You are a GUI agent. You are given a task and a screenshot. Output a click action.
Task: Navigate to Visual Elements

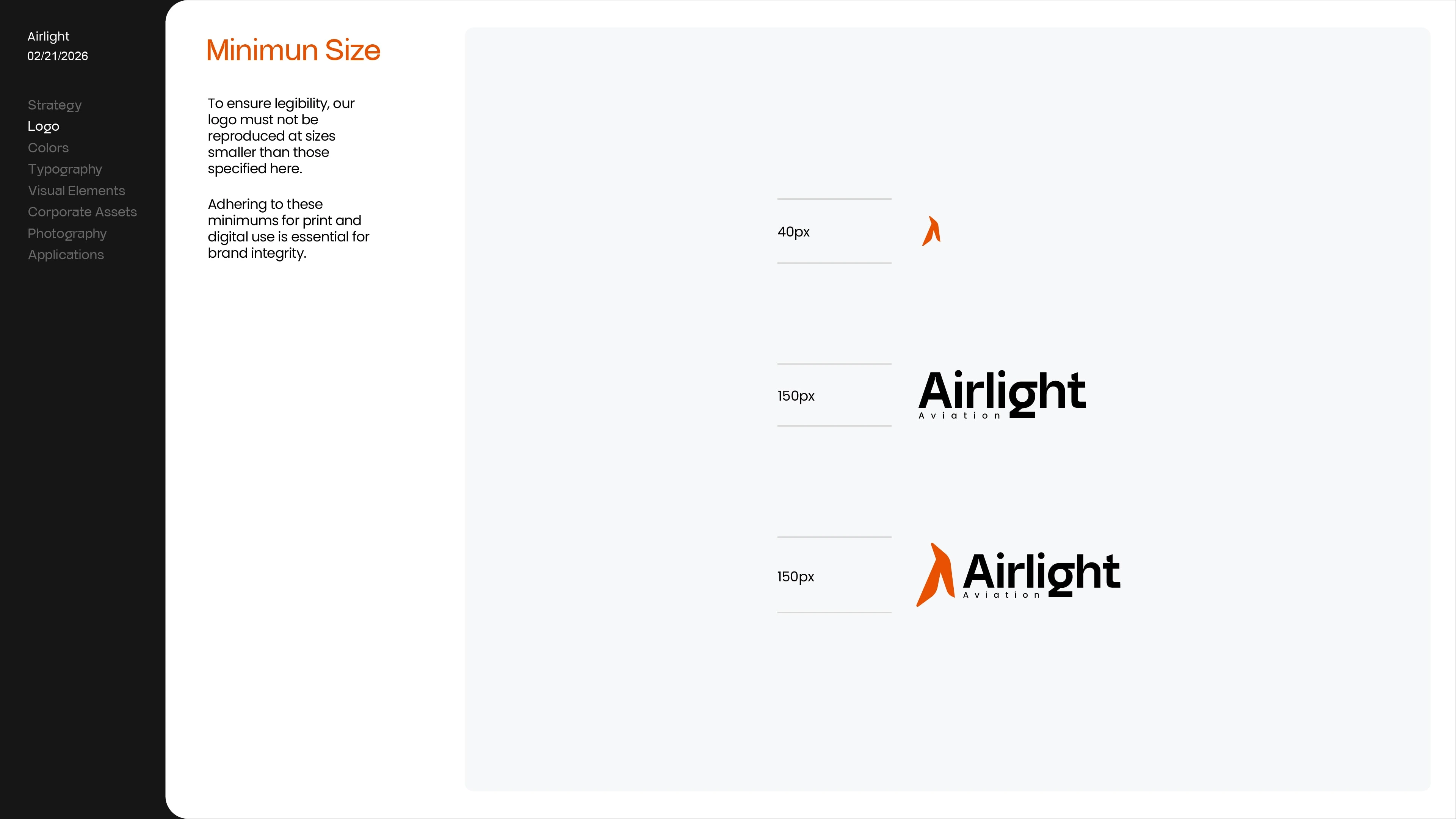click(x=76, y=191)
